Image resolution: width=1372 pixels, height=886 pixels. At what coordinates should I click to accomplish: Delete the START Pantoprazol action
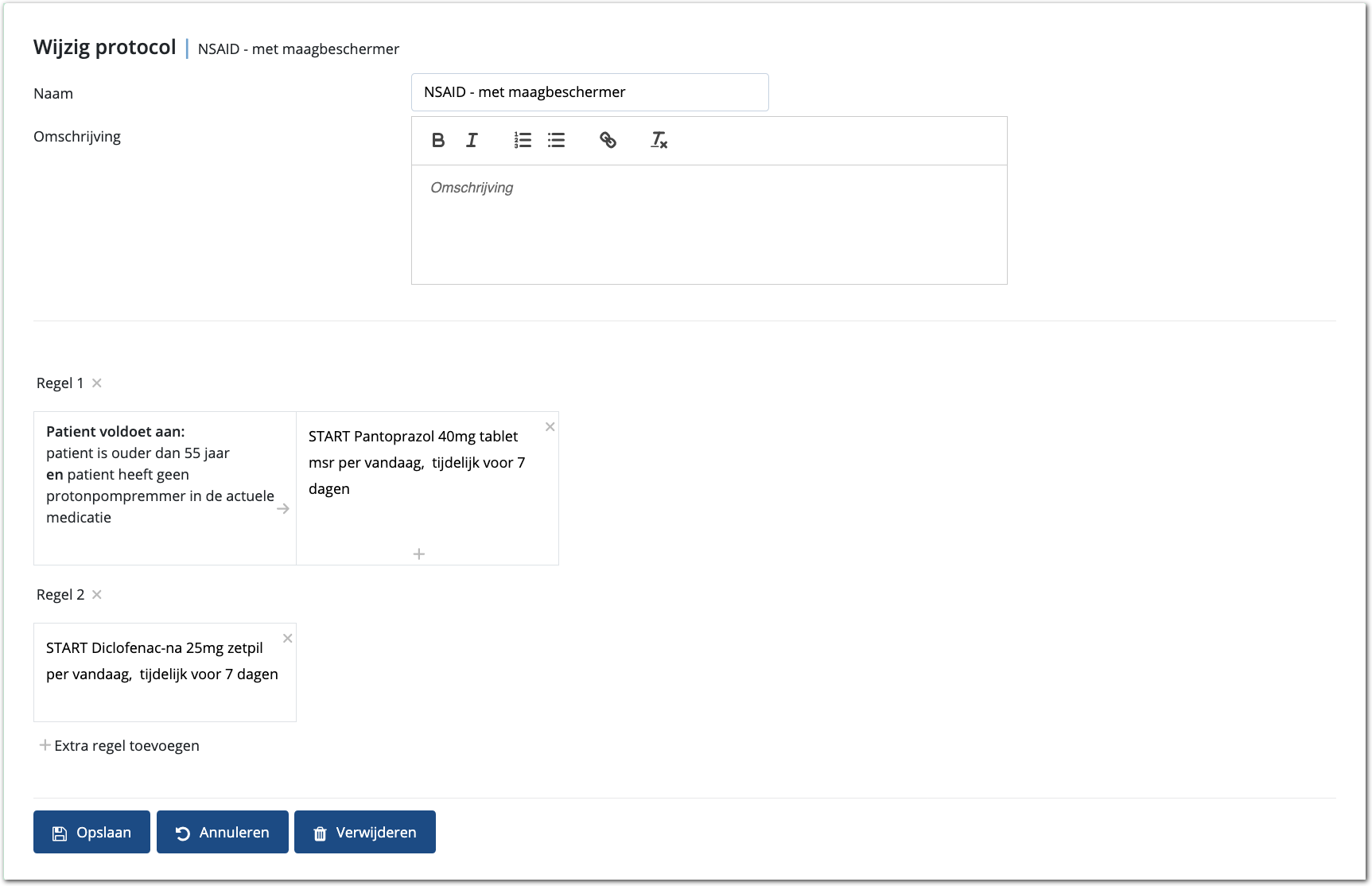(x=550, y=427)
